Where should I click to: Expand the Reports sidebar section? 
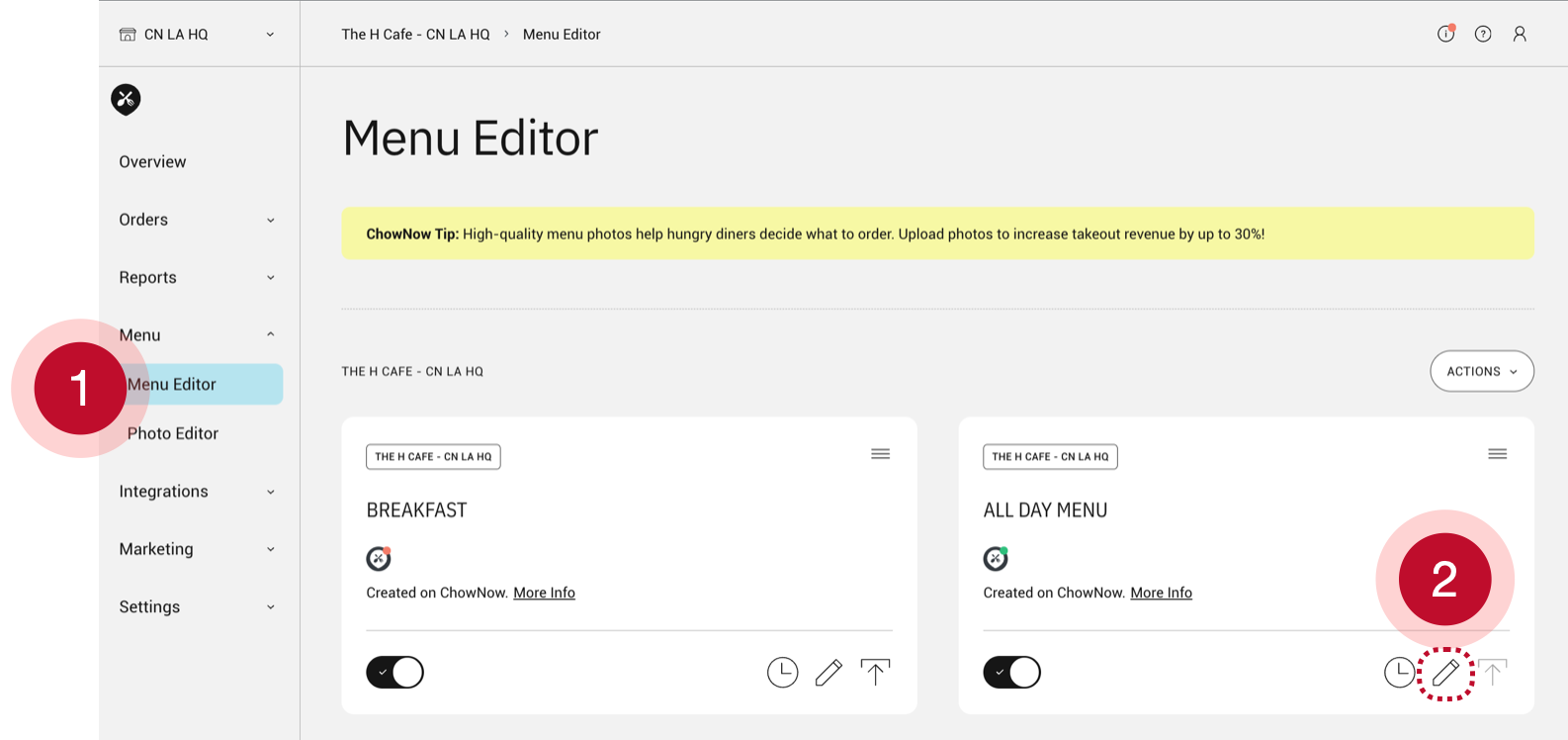198,277
